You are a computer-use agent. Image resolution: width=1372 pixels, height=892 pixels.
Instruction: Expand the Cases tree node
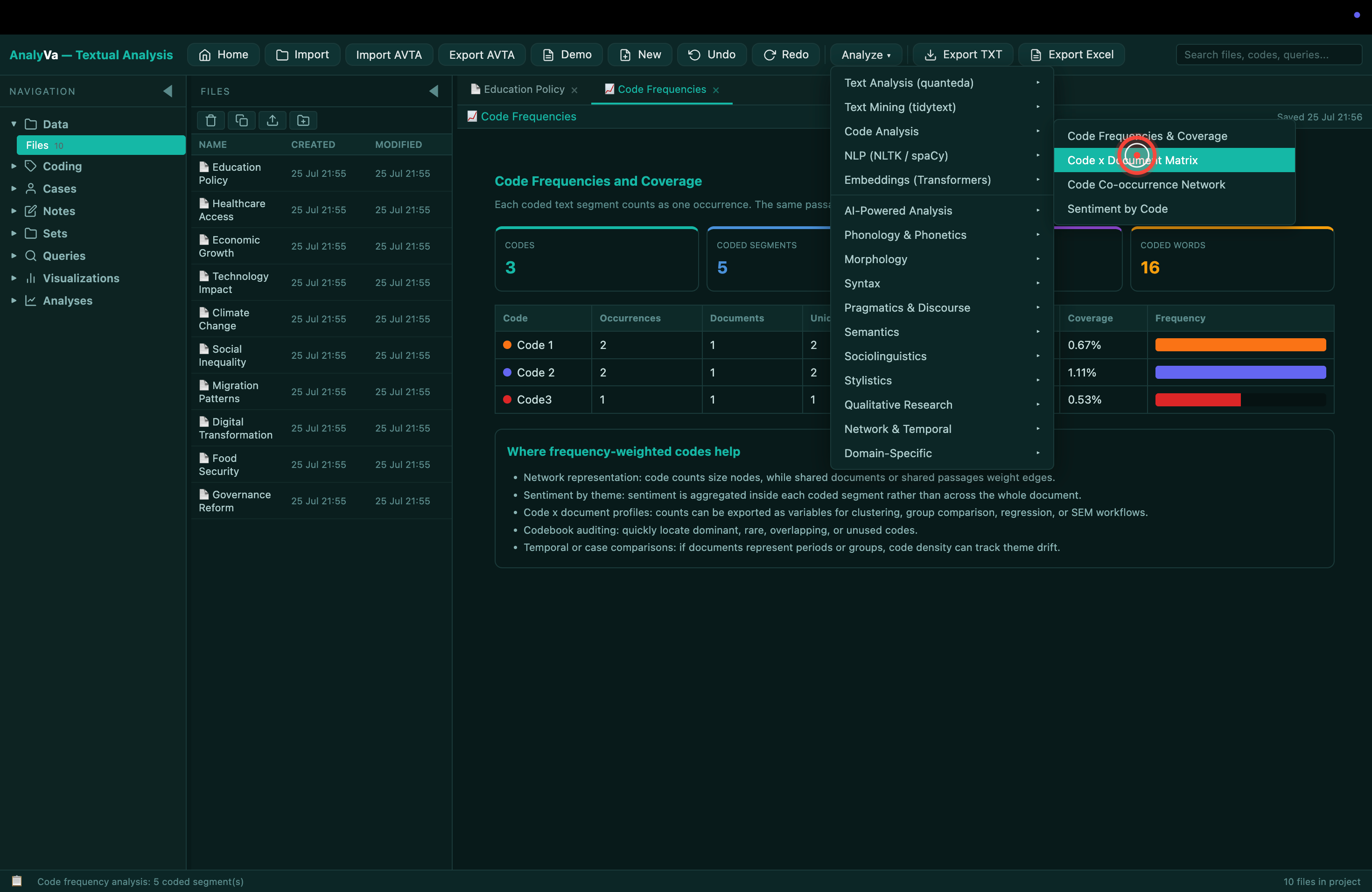[x=14, y=188]
